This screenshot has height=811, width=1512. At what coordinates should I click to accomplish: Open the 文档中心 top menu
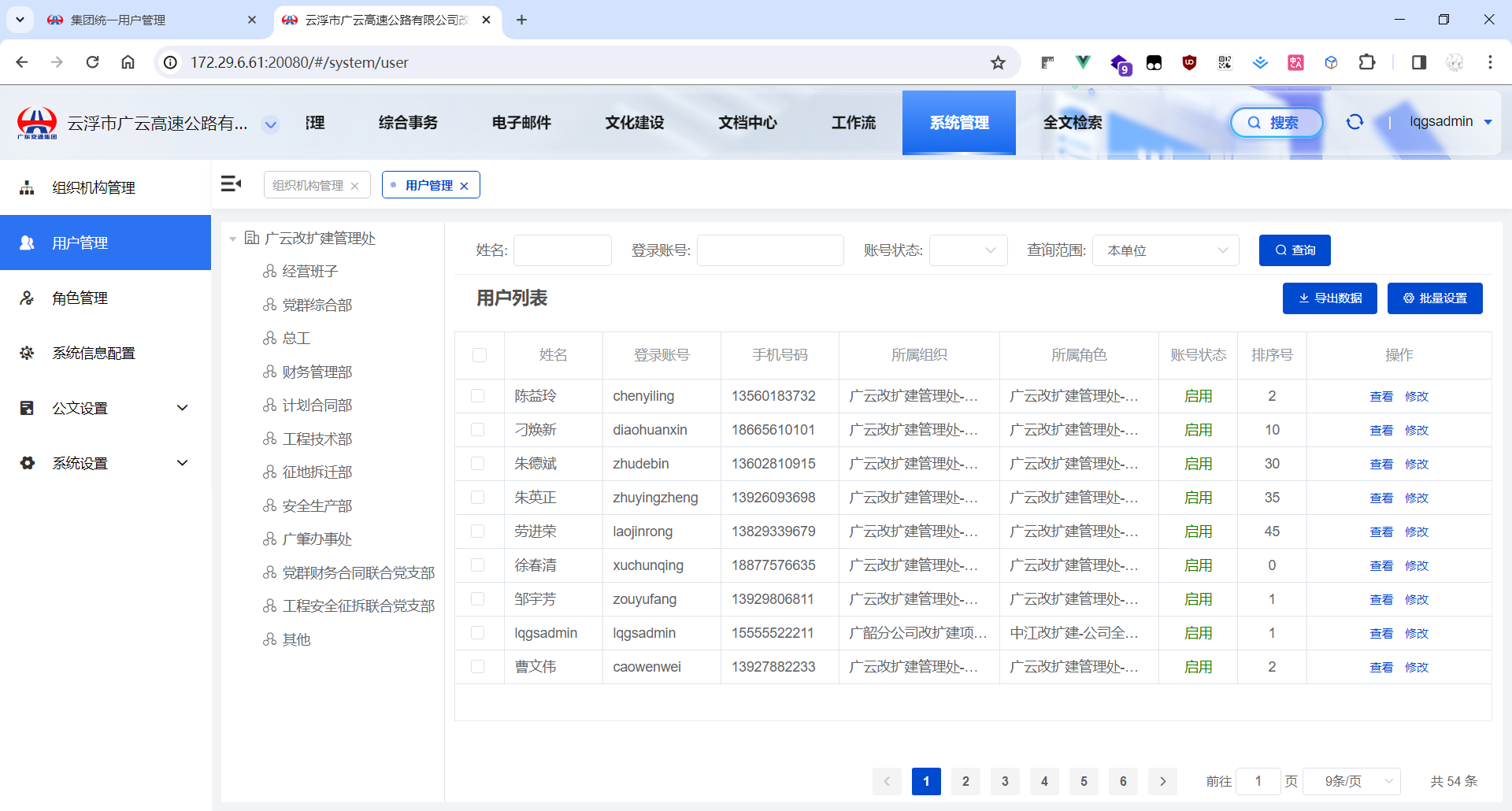747,123
